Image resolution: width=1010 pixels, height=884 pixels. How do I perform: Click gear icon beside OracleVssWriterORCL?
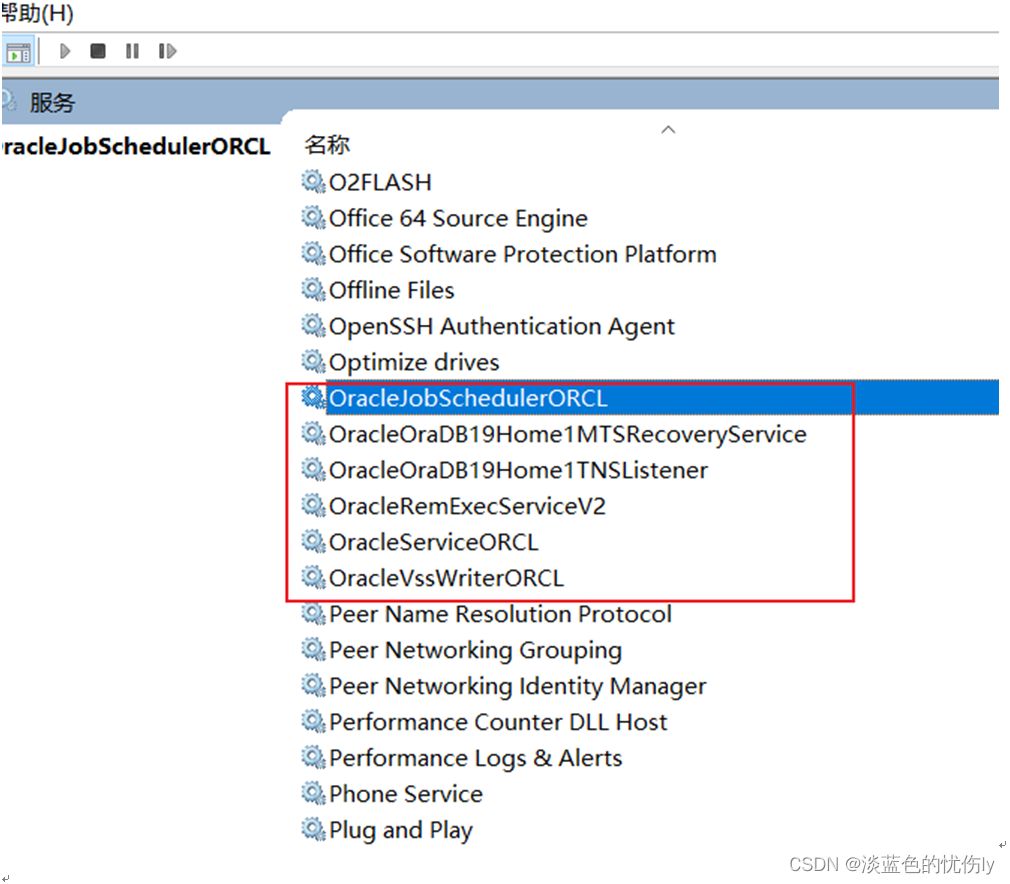(x=314, y=578)
